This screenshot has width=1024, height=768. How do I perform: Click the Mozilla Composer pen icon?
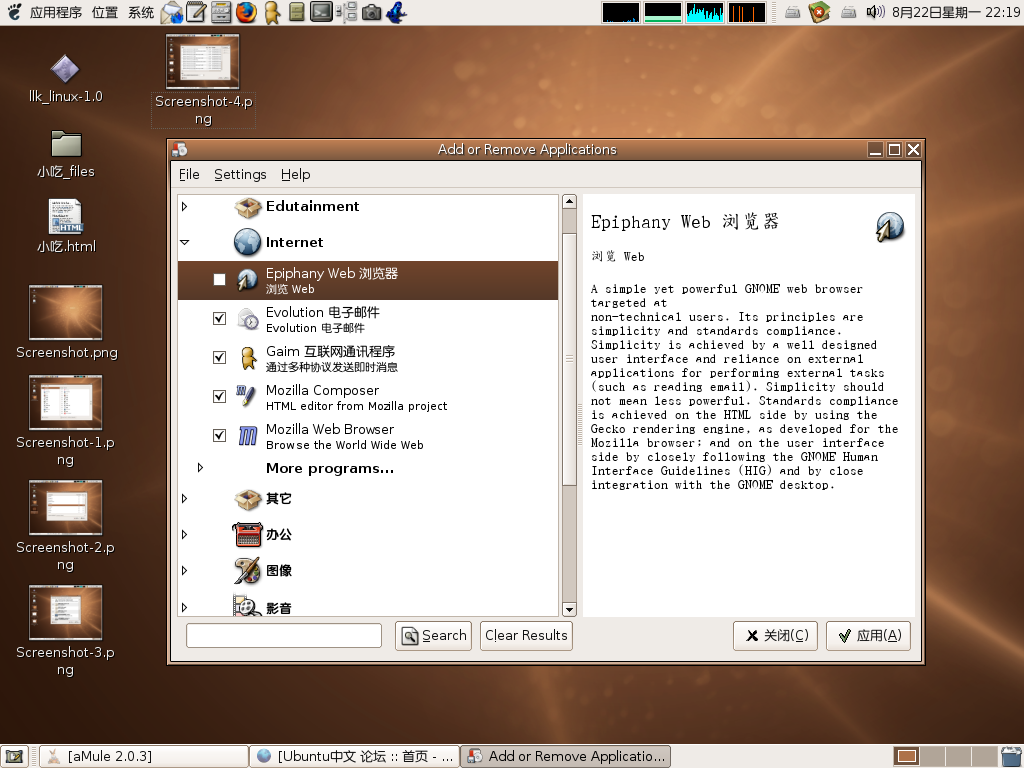(246, 396)
